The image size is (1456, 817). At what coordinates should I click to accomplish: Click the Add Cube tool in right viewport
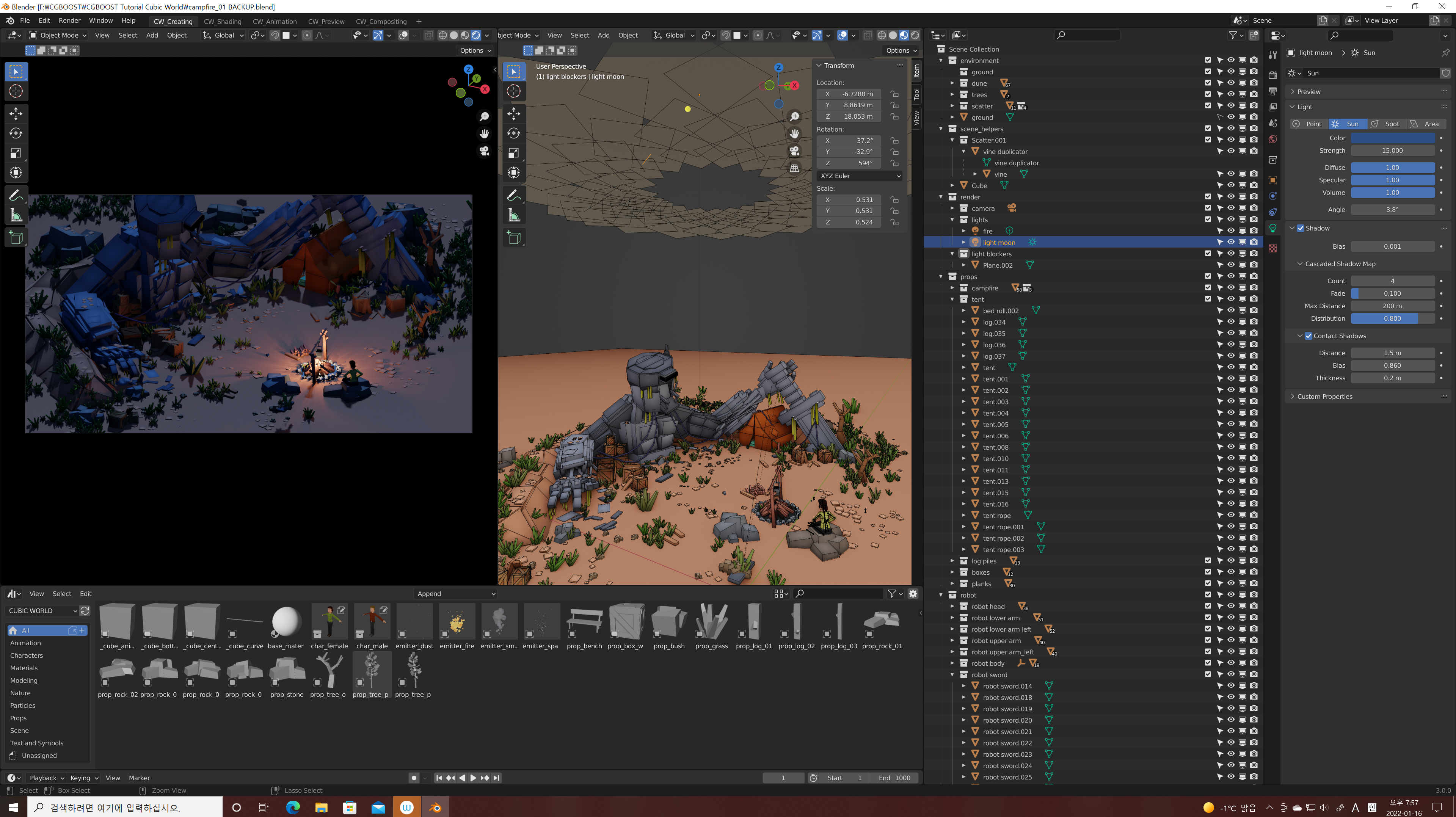[x=514, y=238]
